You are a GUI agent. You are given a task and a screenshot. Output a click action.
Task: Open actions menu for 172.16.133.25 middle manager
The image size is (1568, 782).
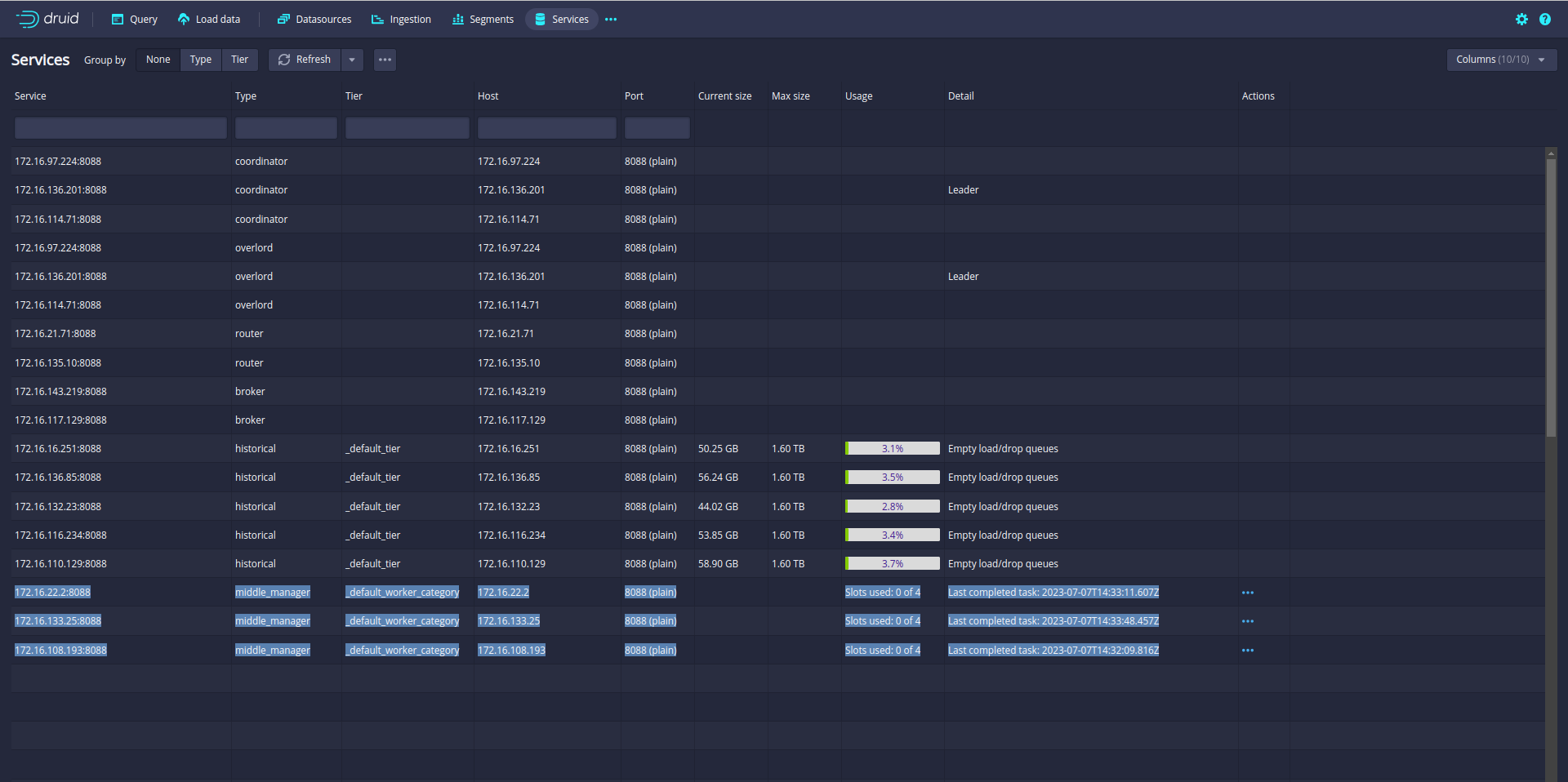(1247, 621)
